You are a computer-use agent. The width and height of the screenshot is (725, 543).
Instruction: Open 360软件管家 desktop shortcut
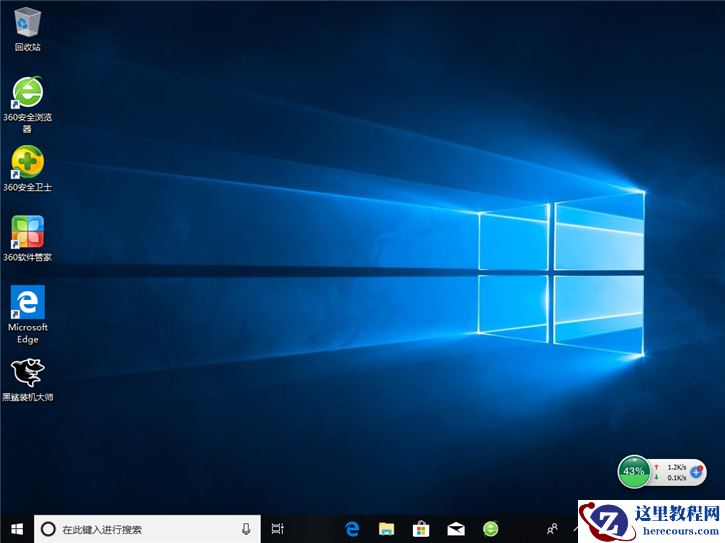point(27,238)
